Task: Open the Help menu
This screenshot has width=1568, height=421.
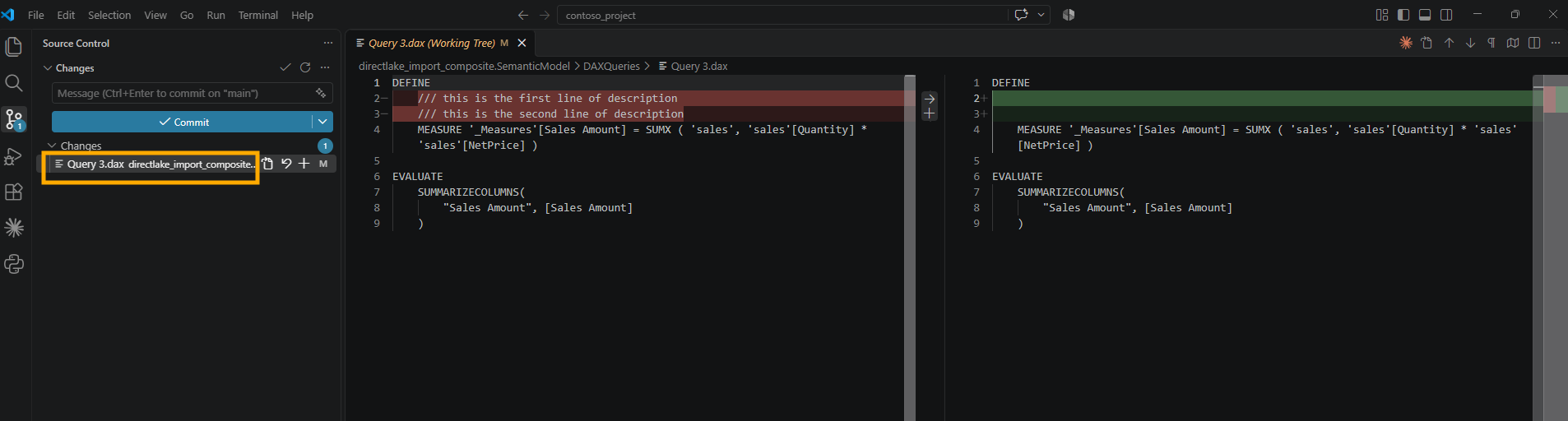Action: 302,15
